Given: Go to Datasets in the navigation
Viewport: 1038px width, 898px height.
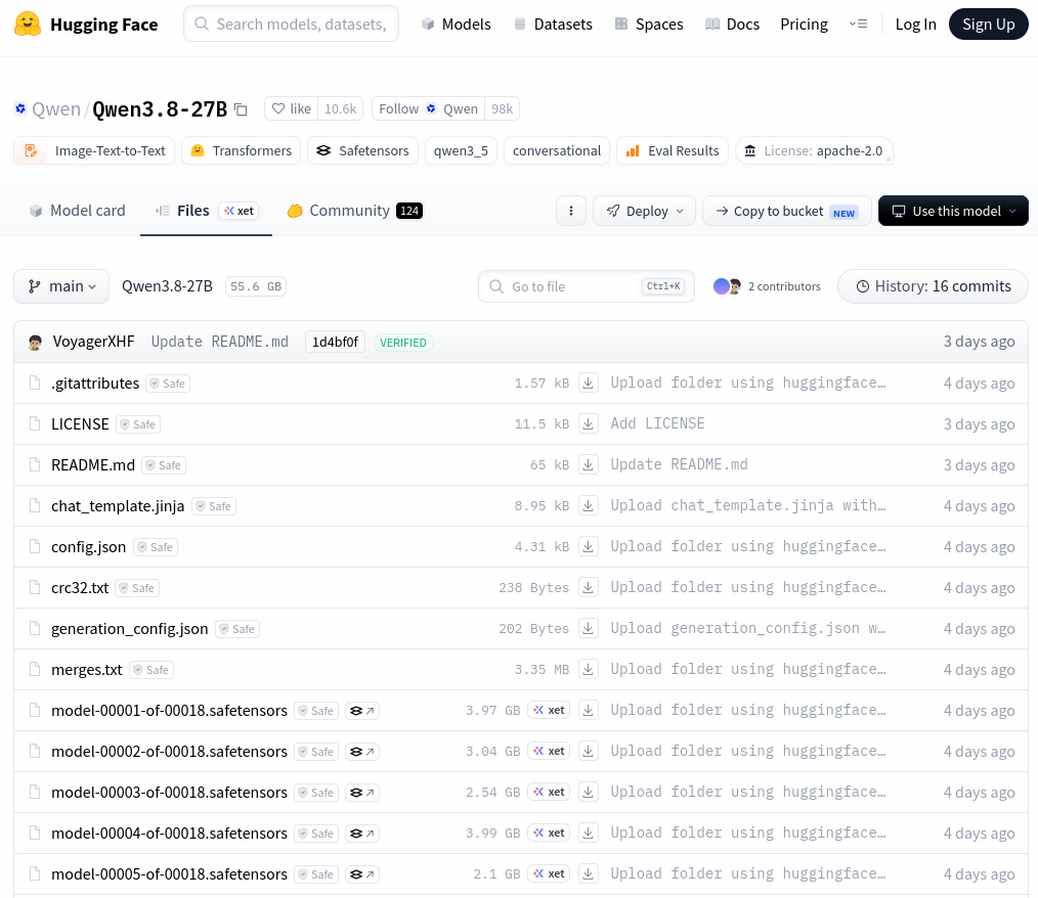Looking at the screenshot, I should [553, 24].
